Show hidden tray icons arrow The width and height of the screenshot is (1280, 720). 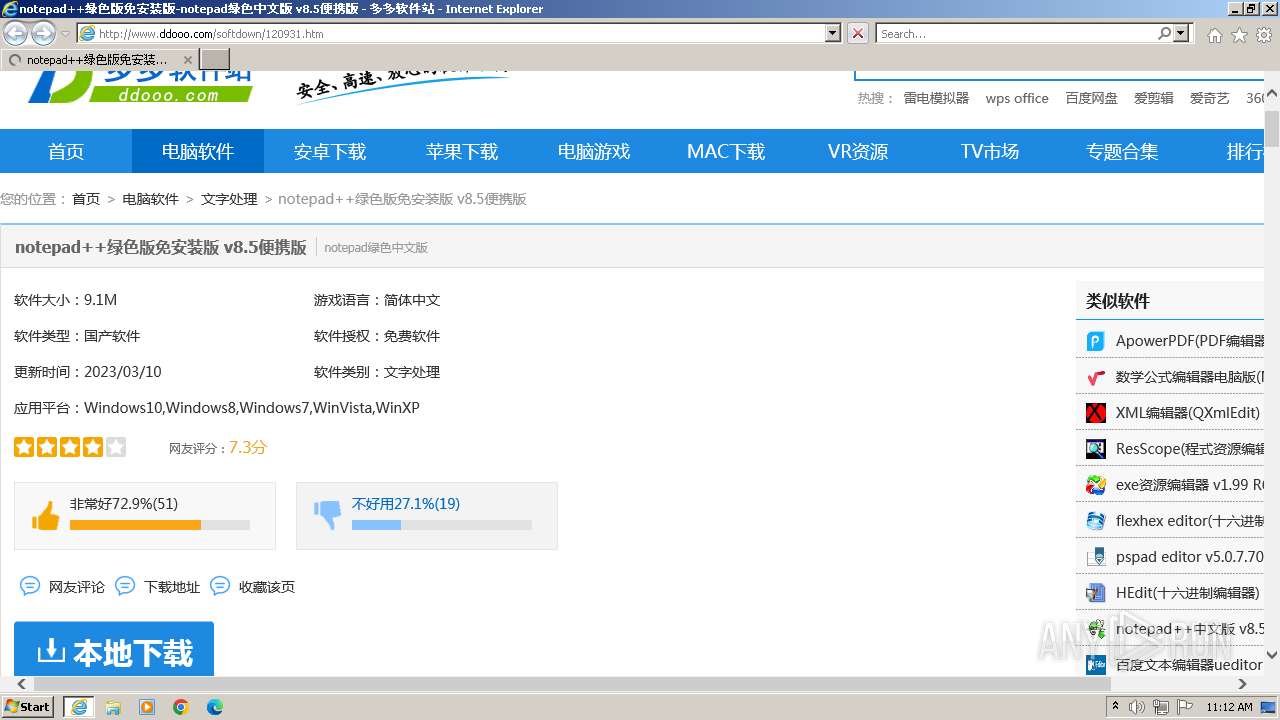click(1114, 707)
